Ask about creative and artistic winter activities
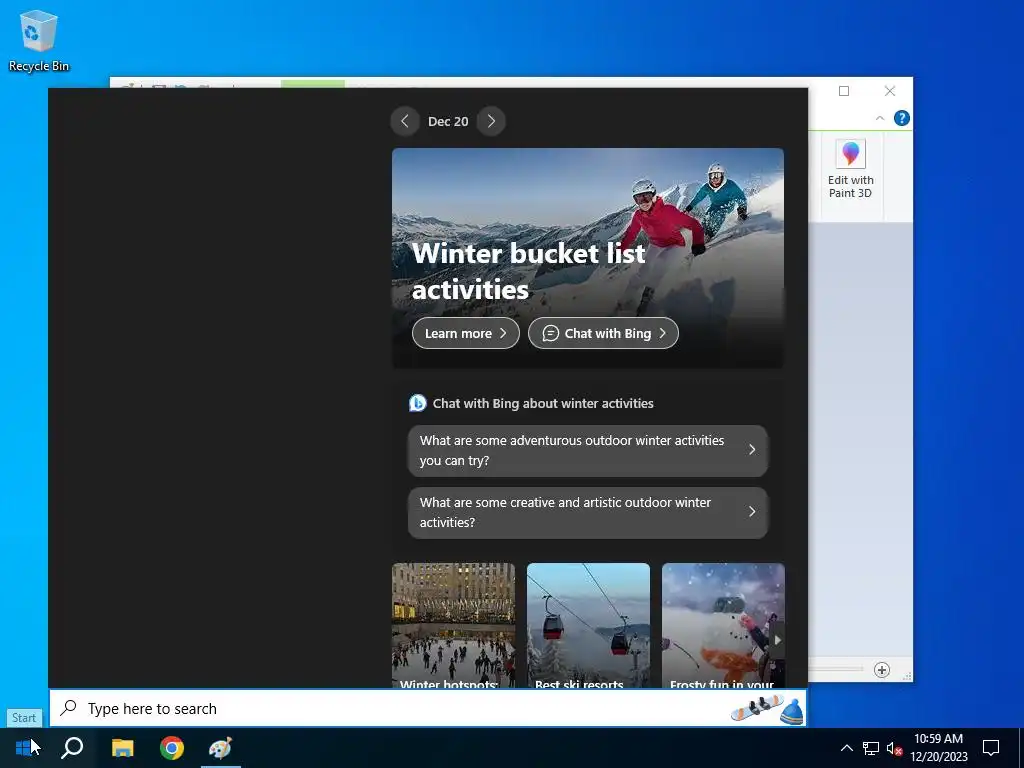Viewport: 1024px width, 768px height. click(588, 513)
